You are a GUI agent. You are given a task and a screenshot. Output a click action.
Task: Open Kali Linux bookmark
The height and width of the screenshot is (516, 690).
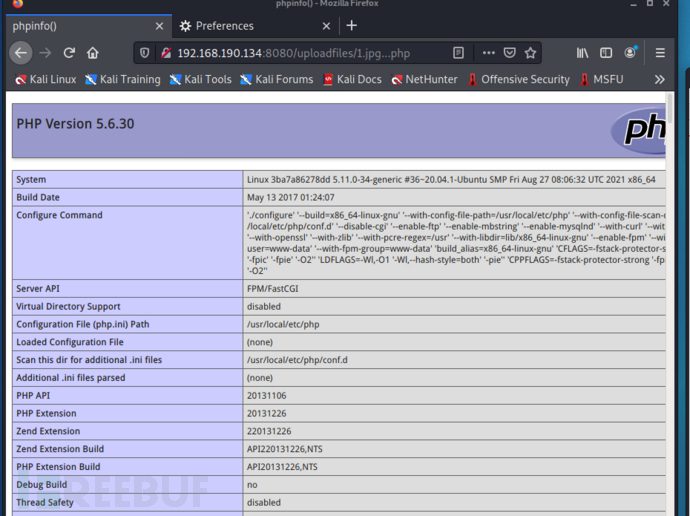[x=45, y=80]
